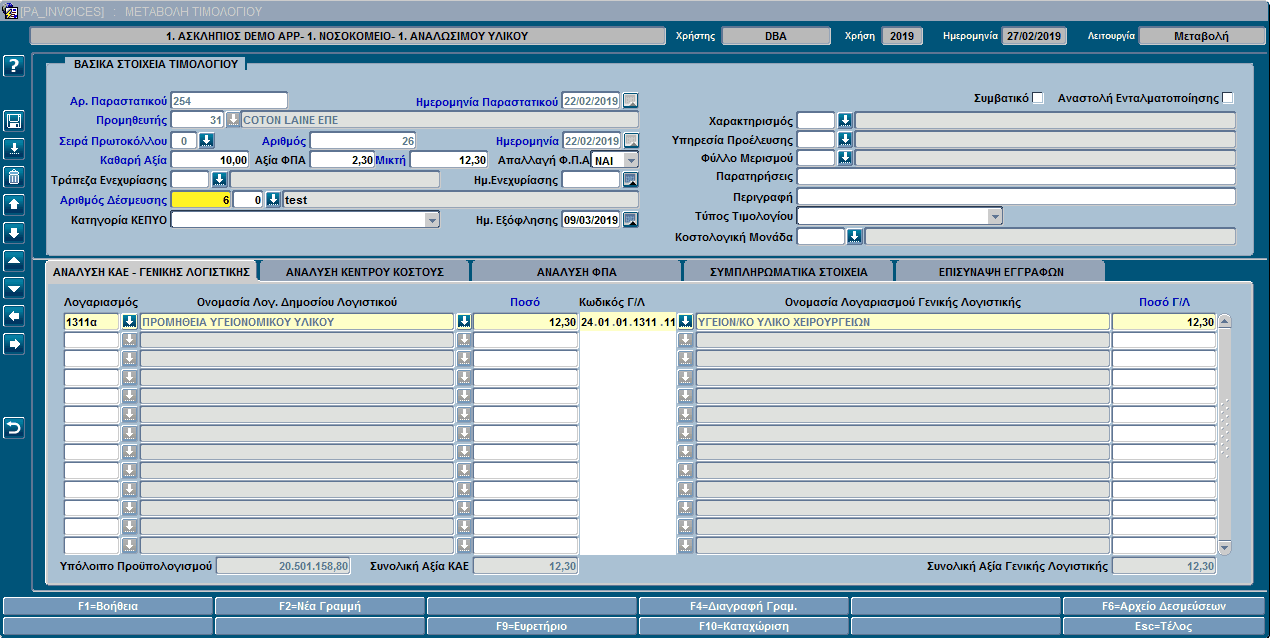
Task: Click the trash can delete icon
Action: coord(14,177)
